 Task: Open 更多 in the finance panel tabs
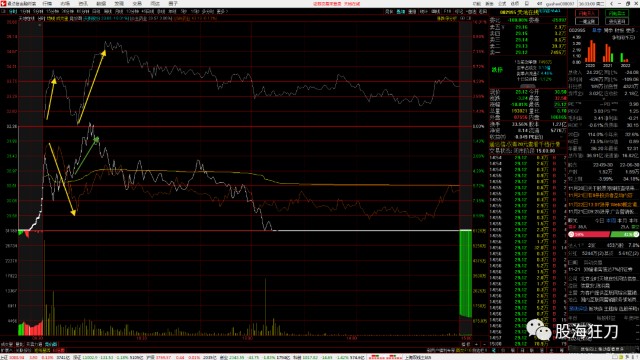pos(630,30)
